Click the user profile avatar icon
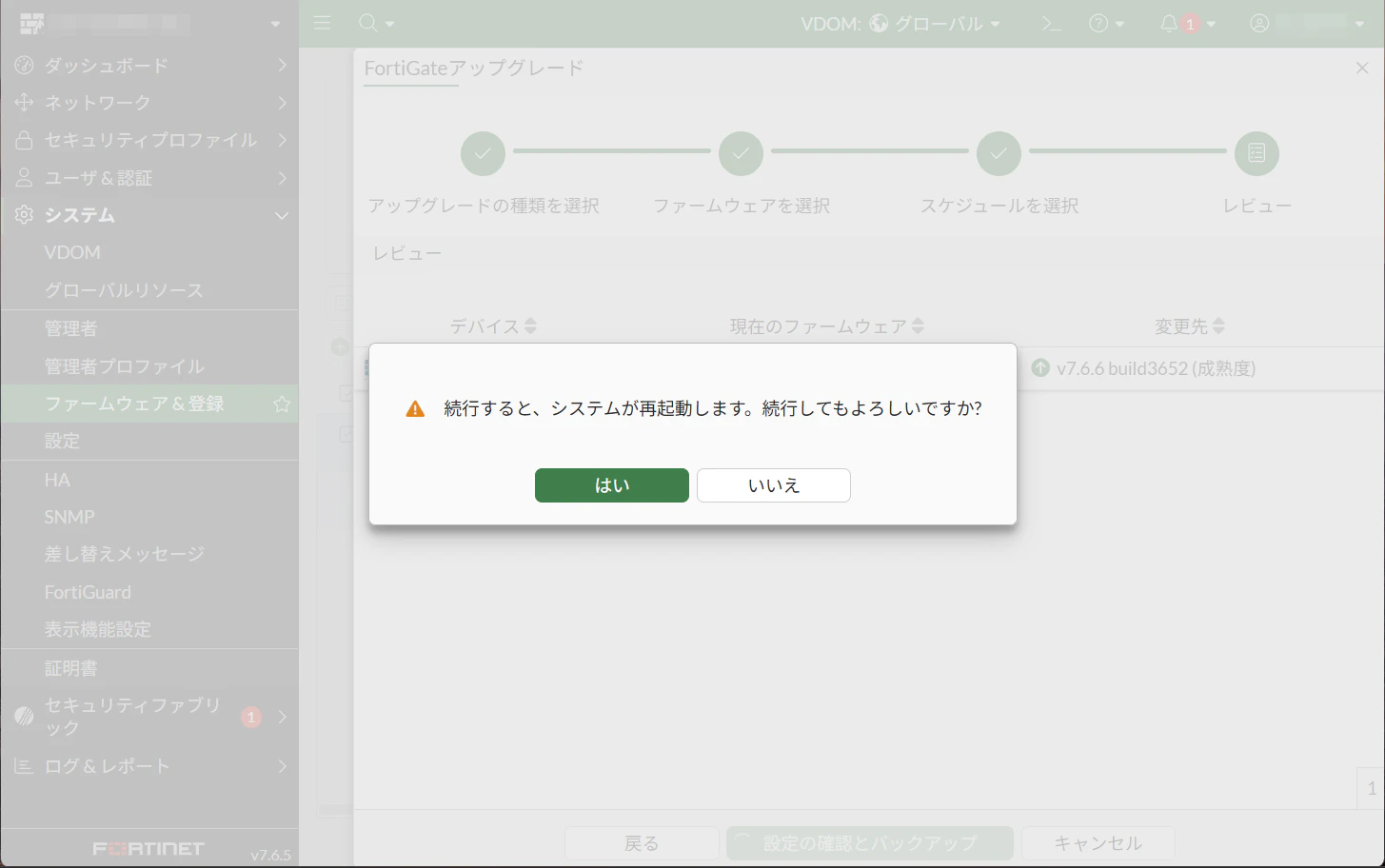The image size is (1385, 868). (x=1258, y=23)
